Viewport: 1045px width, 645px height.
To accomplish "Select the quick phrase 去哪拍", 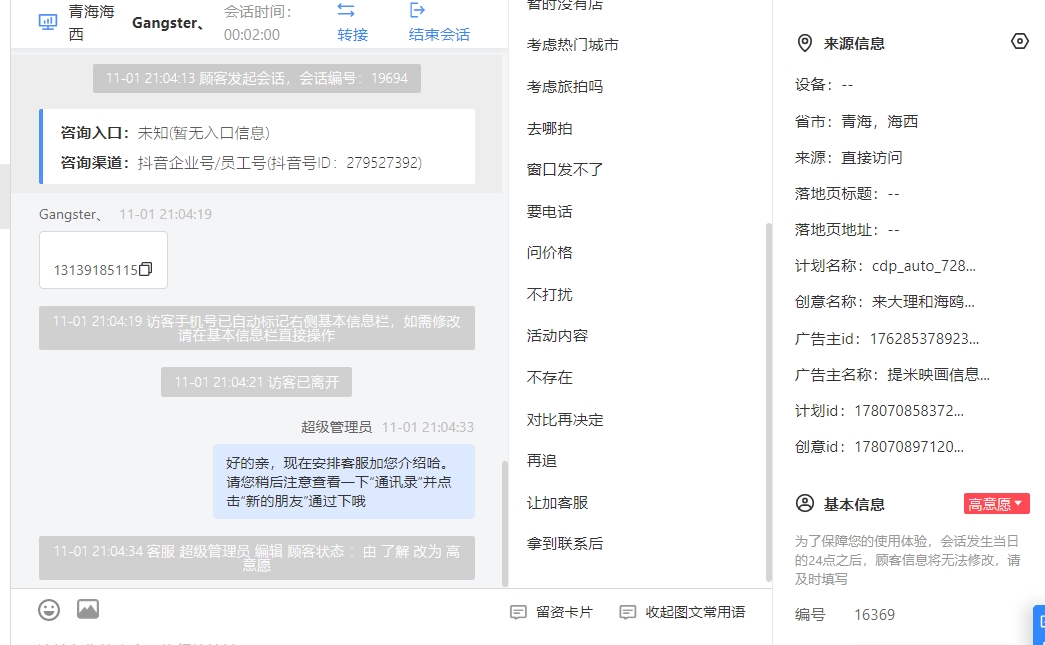I will pos(549,129).
